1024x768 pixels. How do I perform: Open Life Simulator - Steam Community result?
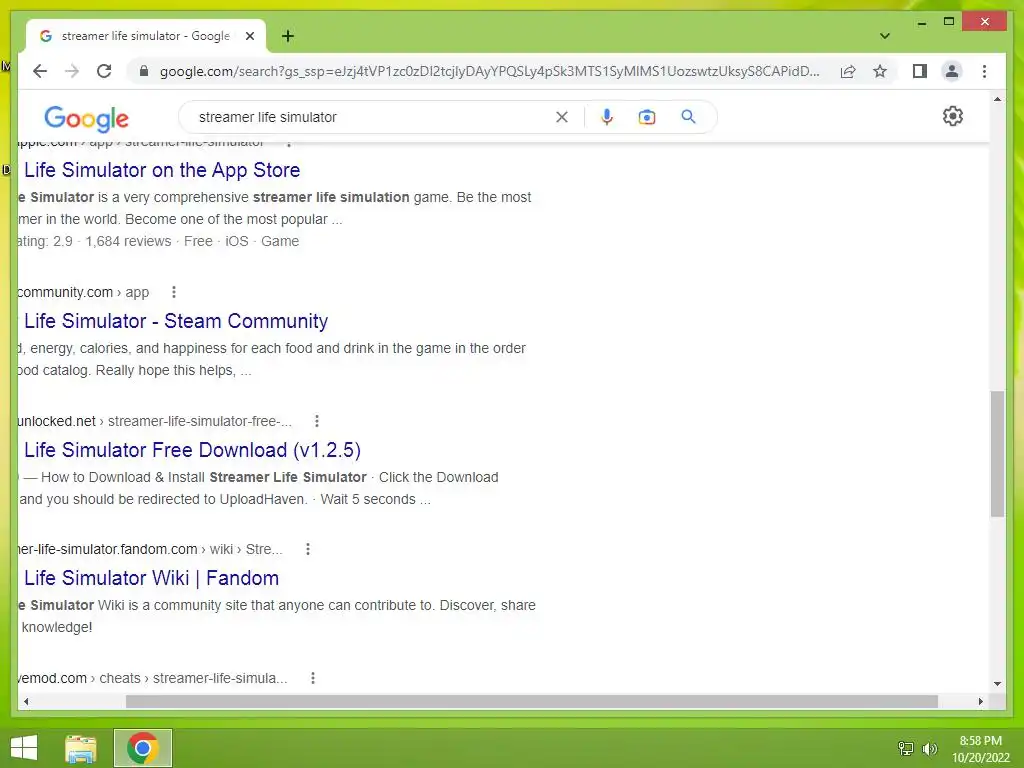pos(176,321)
